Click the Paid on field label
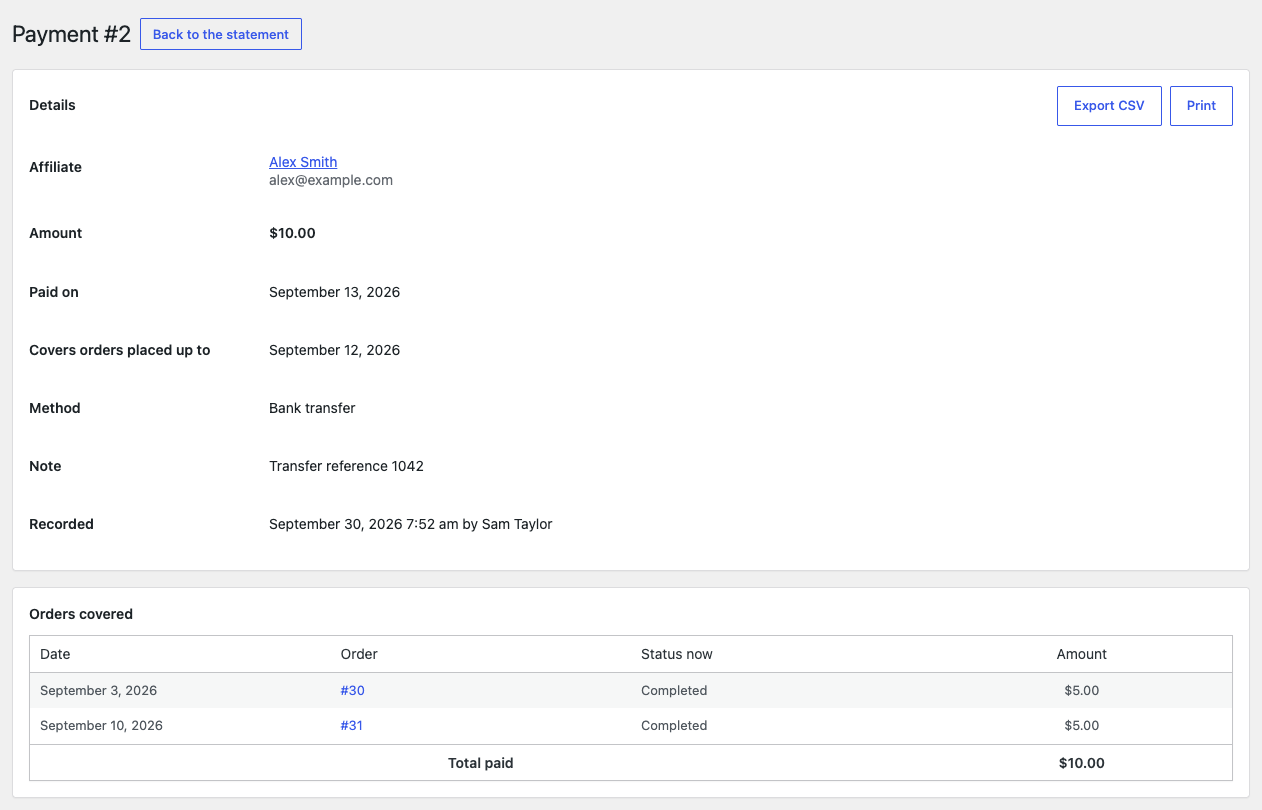 point(54,292)
